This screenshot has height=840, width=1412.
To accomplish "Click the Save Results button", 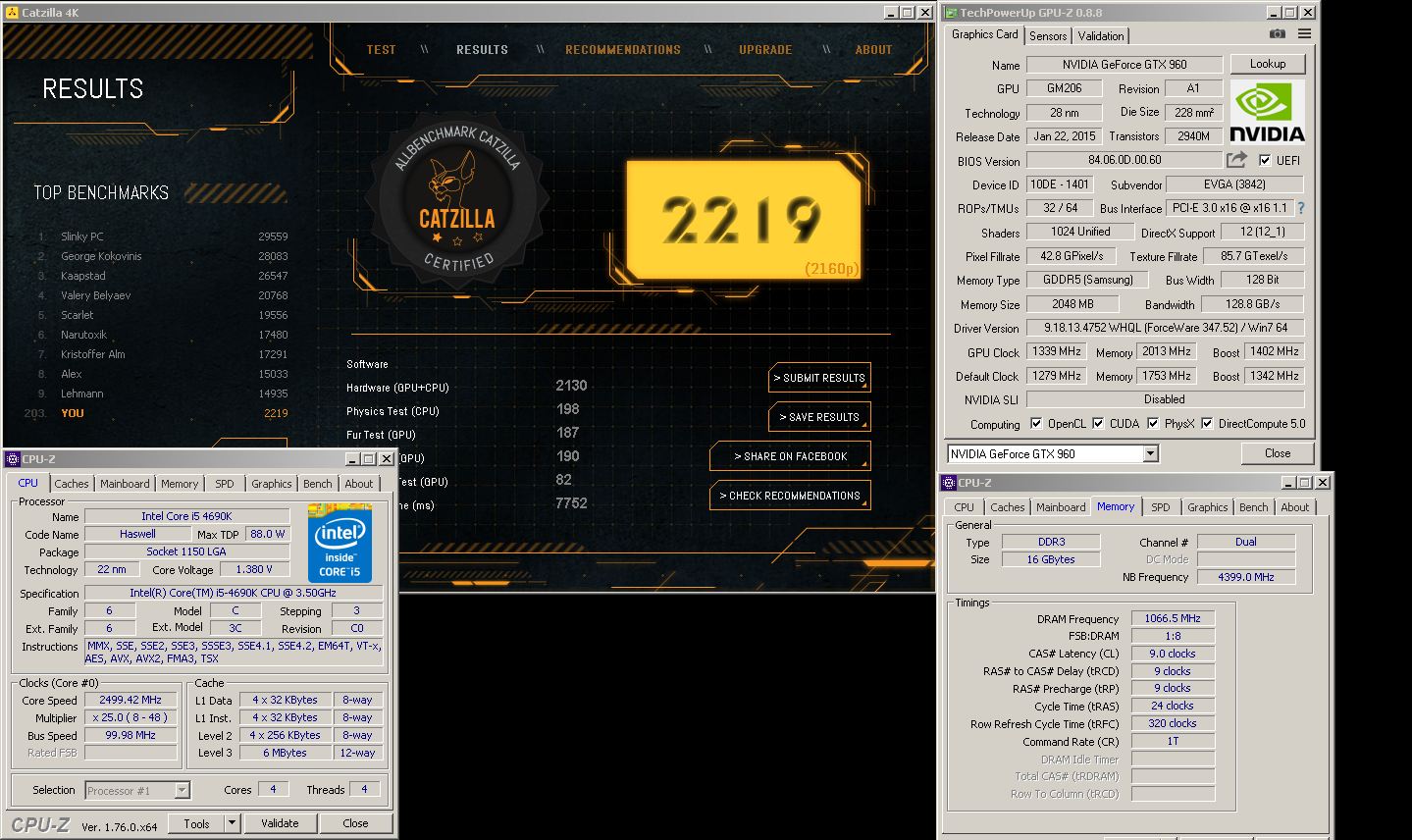I will pos(819,417).
